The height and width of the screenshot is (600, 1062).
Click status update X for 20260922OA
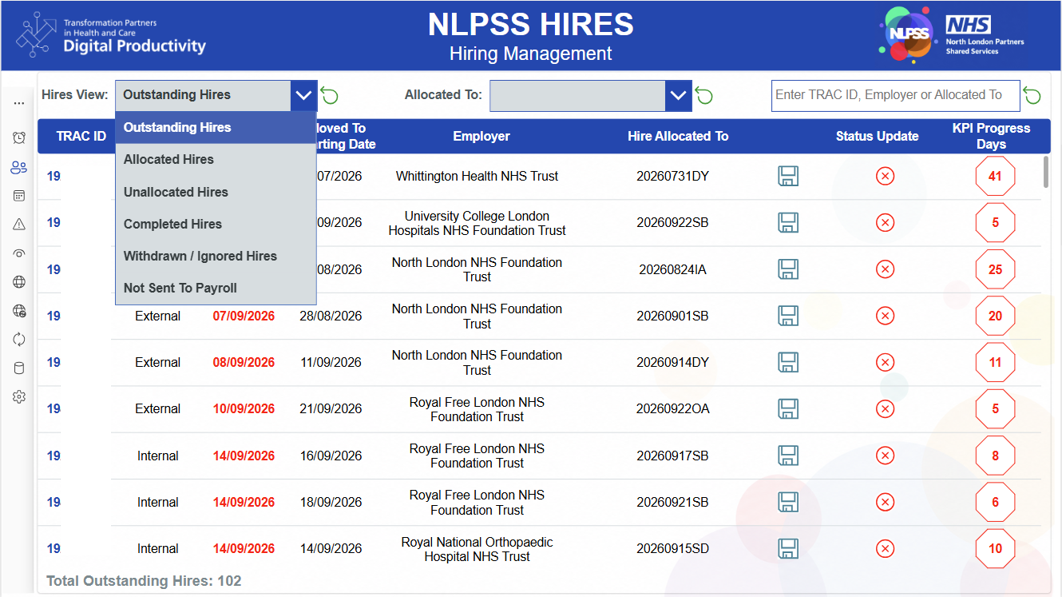(885, 409)
